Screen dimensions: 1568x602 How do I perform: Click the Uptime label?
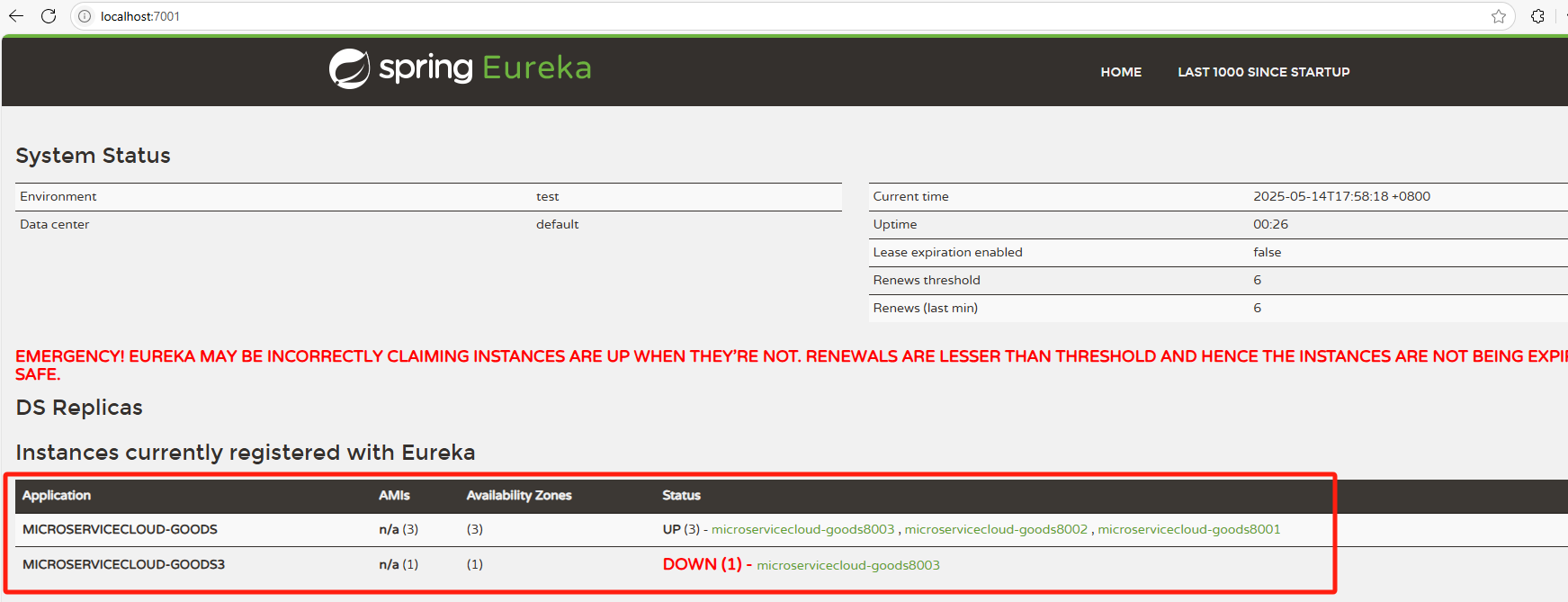[x=894, y=224]
